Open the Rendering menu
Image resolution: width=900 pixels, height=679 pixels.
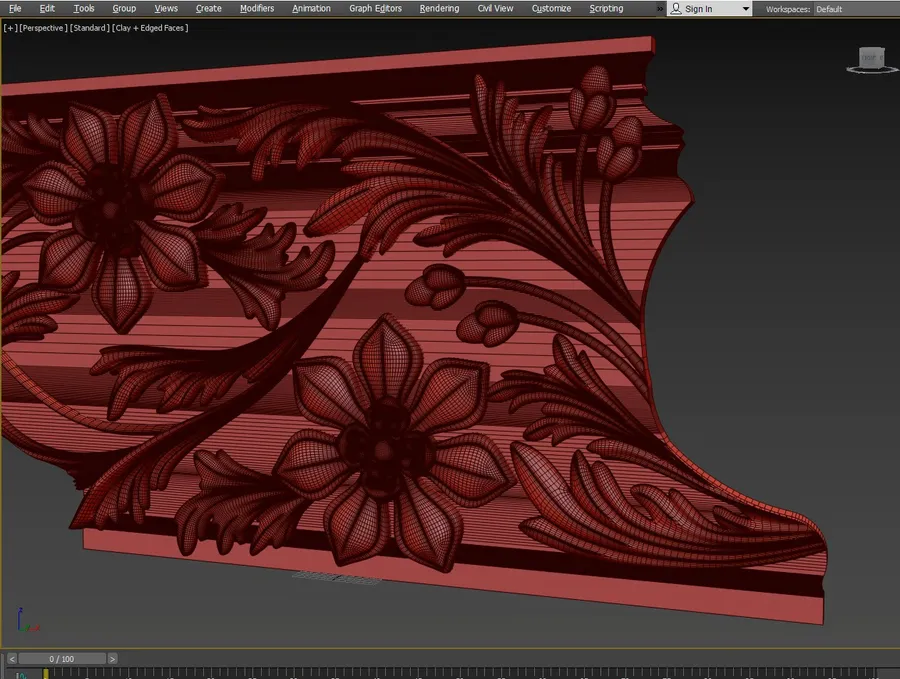tap(439, 9)
